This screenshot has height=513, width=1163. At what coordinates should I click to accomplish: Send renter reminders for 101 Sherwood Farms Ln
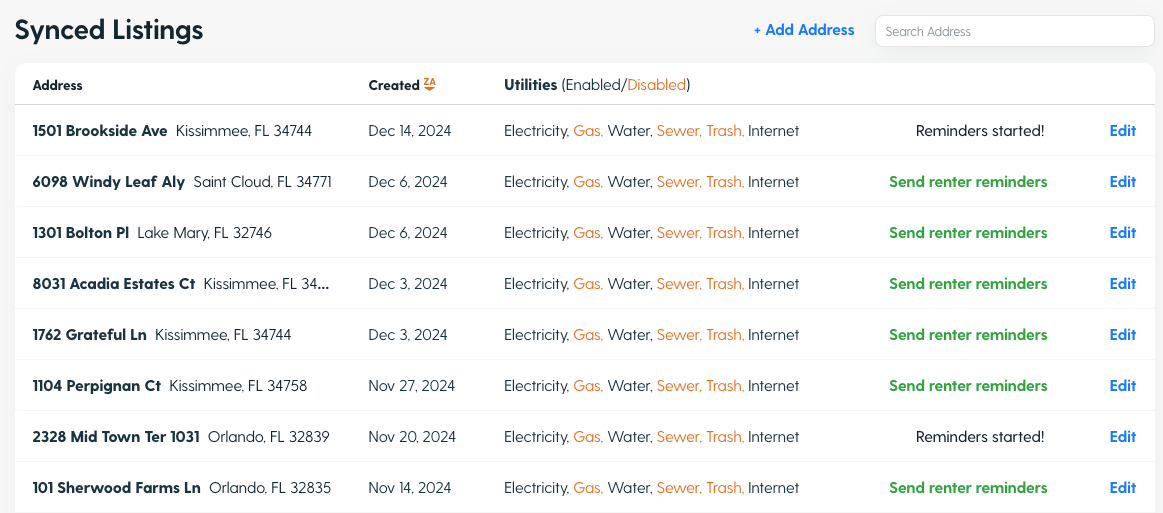(x=968, y=488)
